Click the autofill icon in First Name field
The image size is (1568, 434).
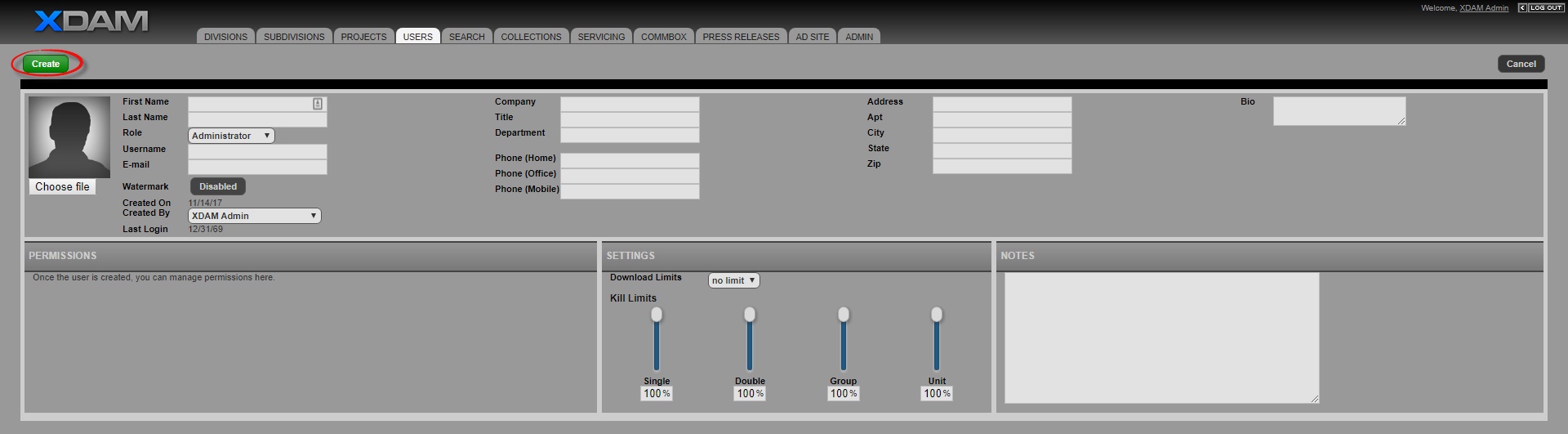pyautogui.click(x=318, y=104)
